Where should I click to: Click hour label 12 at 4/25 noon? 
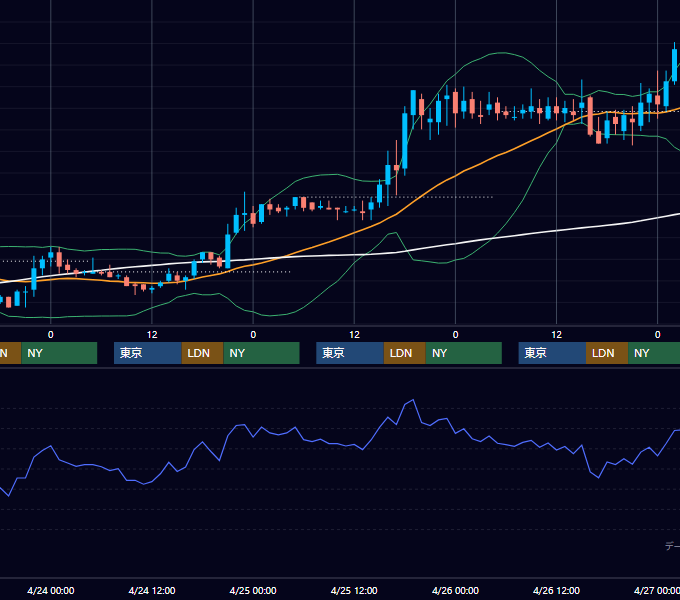[x=354, y=335]
